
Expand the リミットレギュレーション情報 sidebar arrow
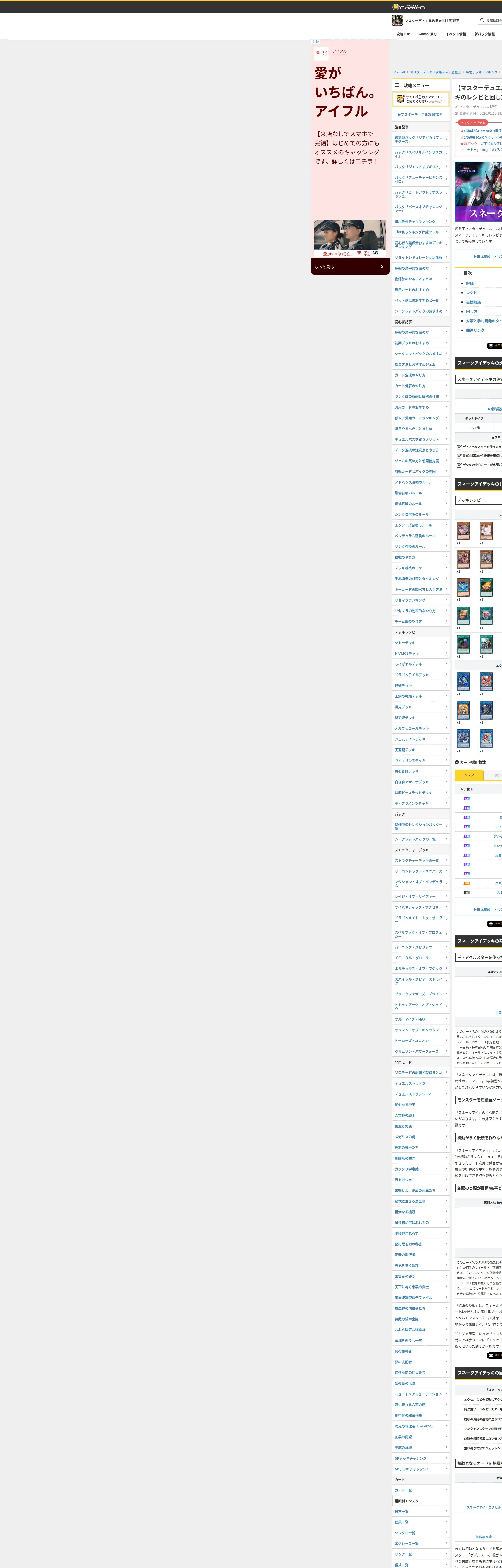tap(446, 257)
